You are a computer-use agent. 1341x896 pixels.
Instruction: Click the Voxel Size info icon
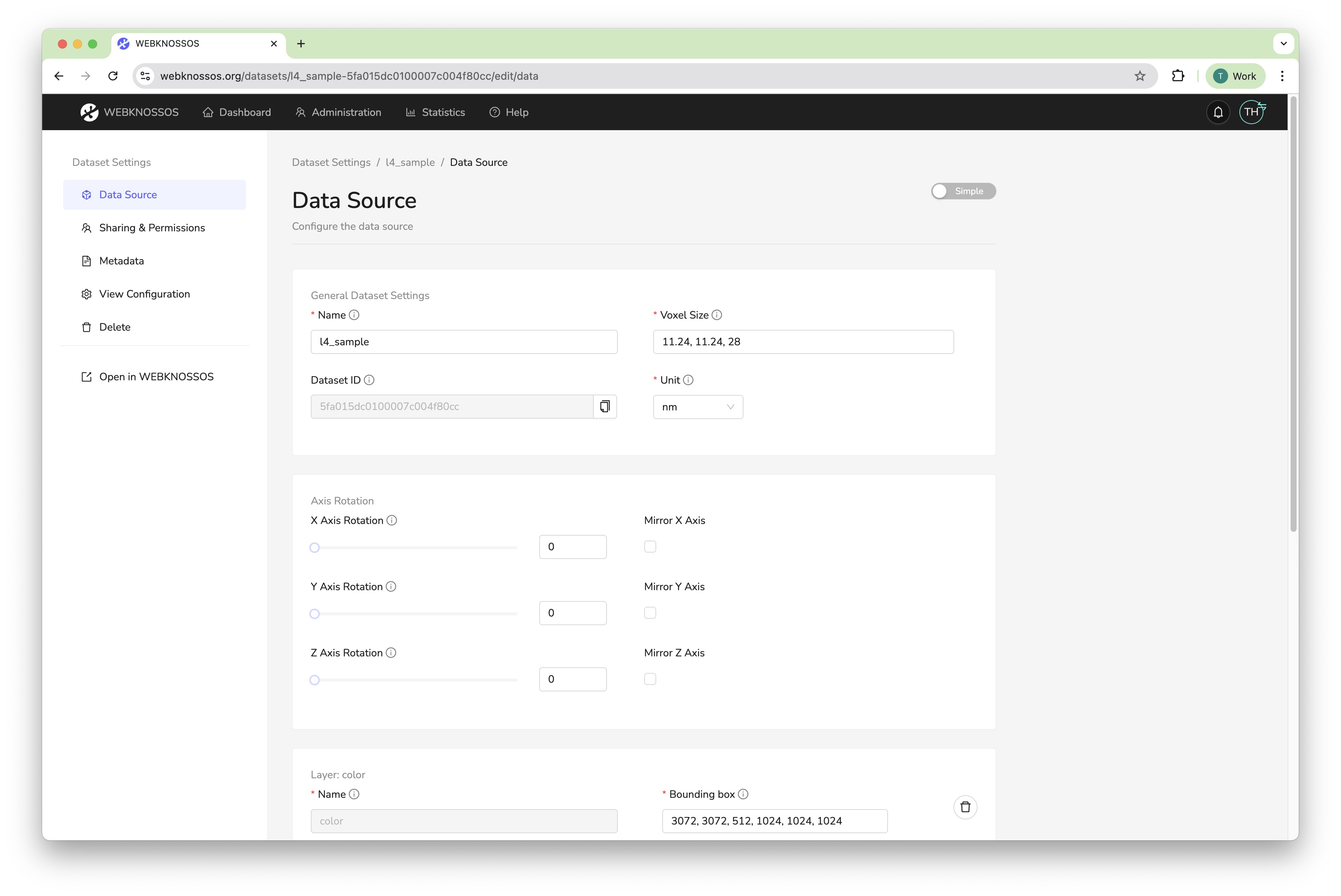[717, 315]
